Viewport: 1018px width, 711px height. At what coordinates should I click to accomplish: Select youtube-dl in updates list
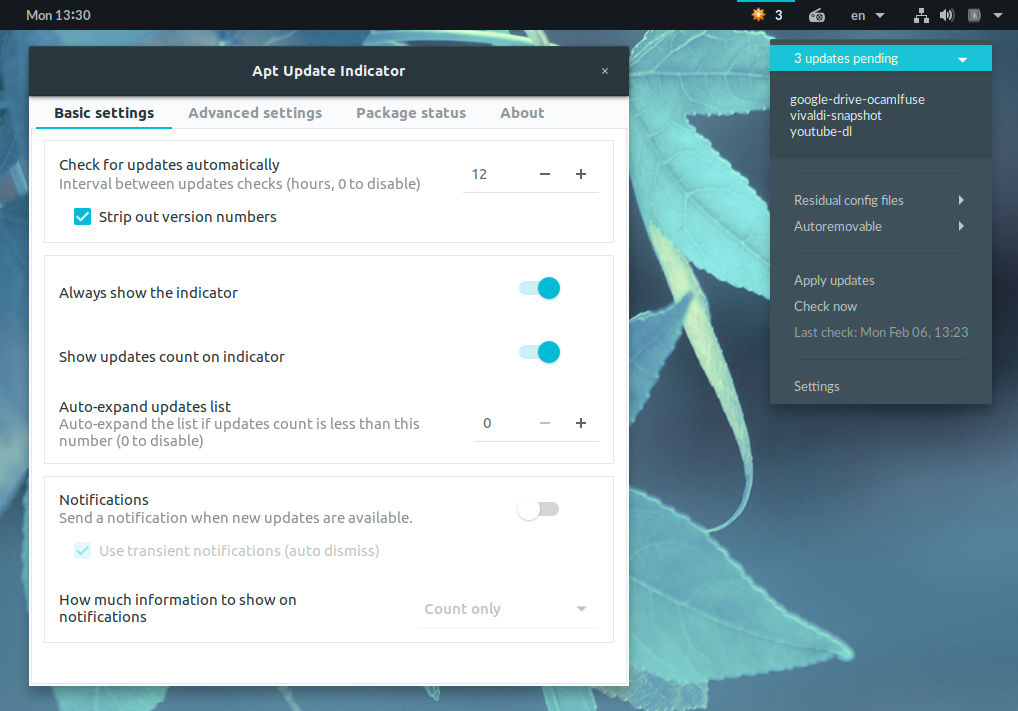click(x=821, y=131)
